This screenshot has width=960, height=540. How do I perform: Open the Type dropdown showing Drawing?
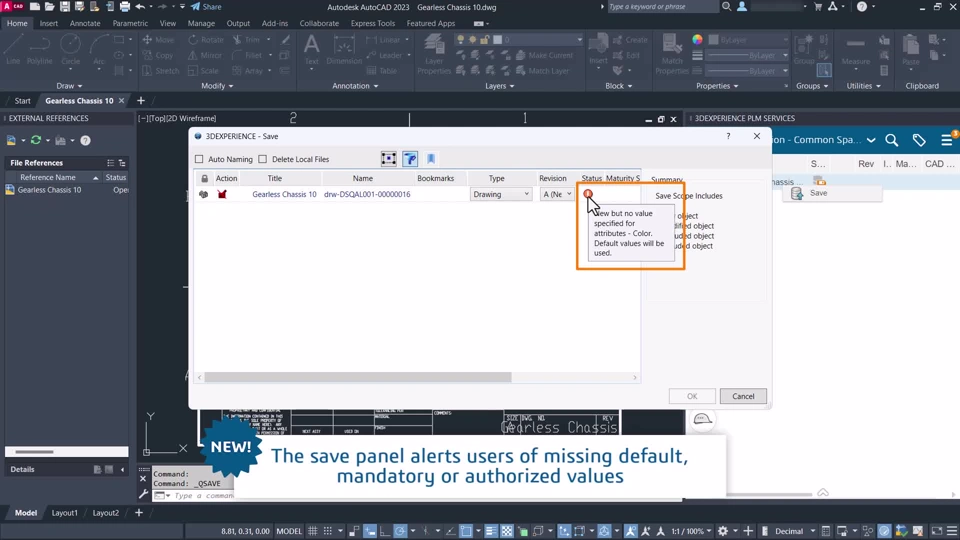pyautogui.click(x=501, y=194)
